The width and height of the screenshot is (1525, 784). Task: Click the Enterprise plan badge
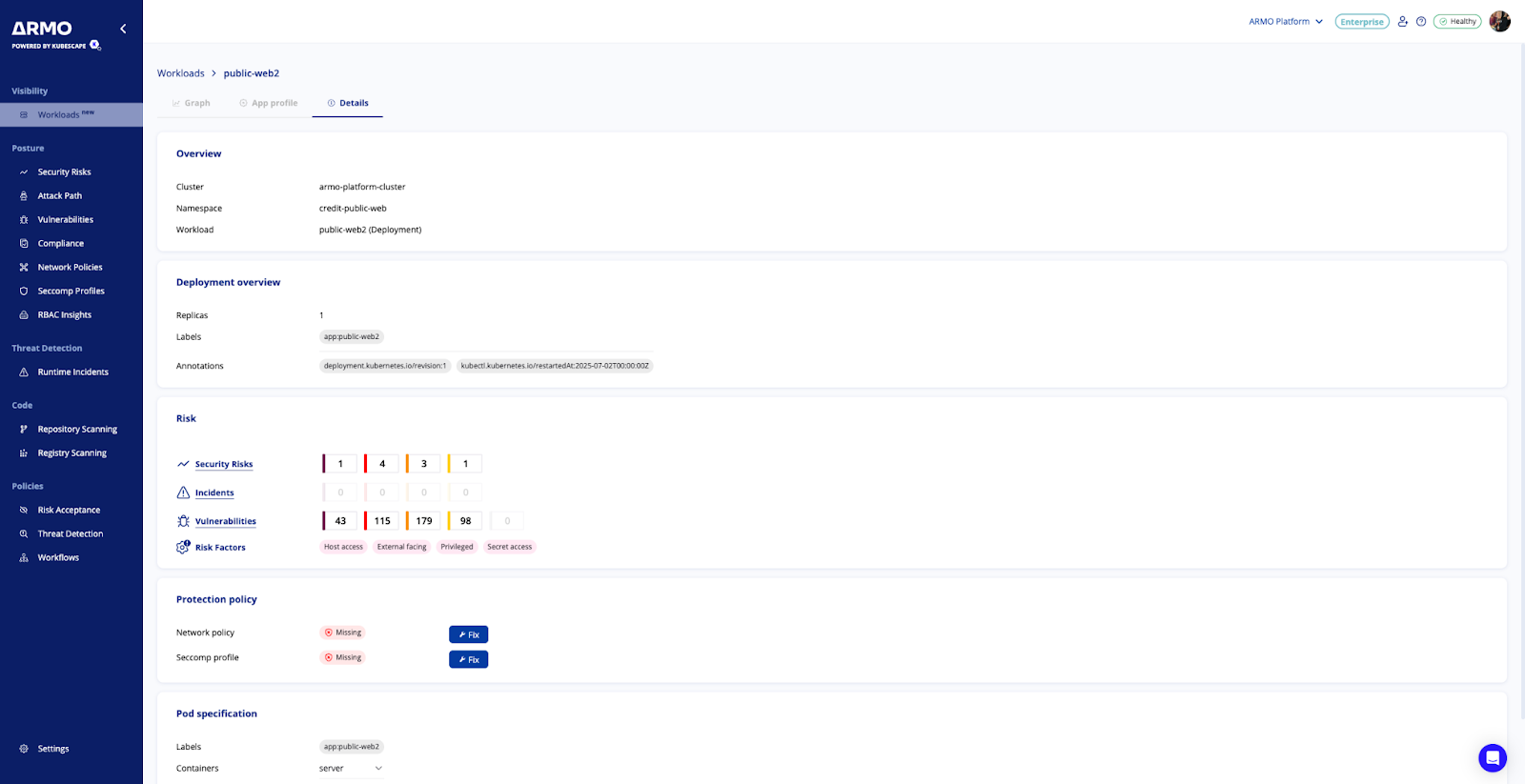pyautogui.click(x=1362, y=21)
